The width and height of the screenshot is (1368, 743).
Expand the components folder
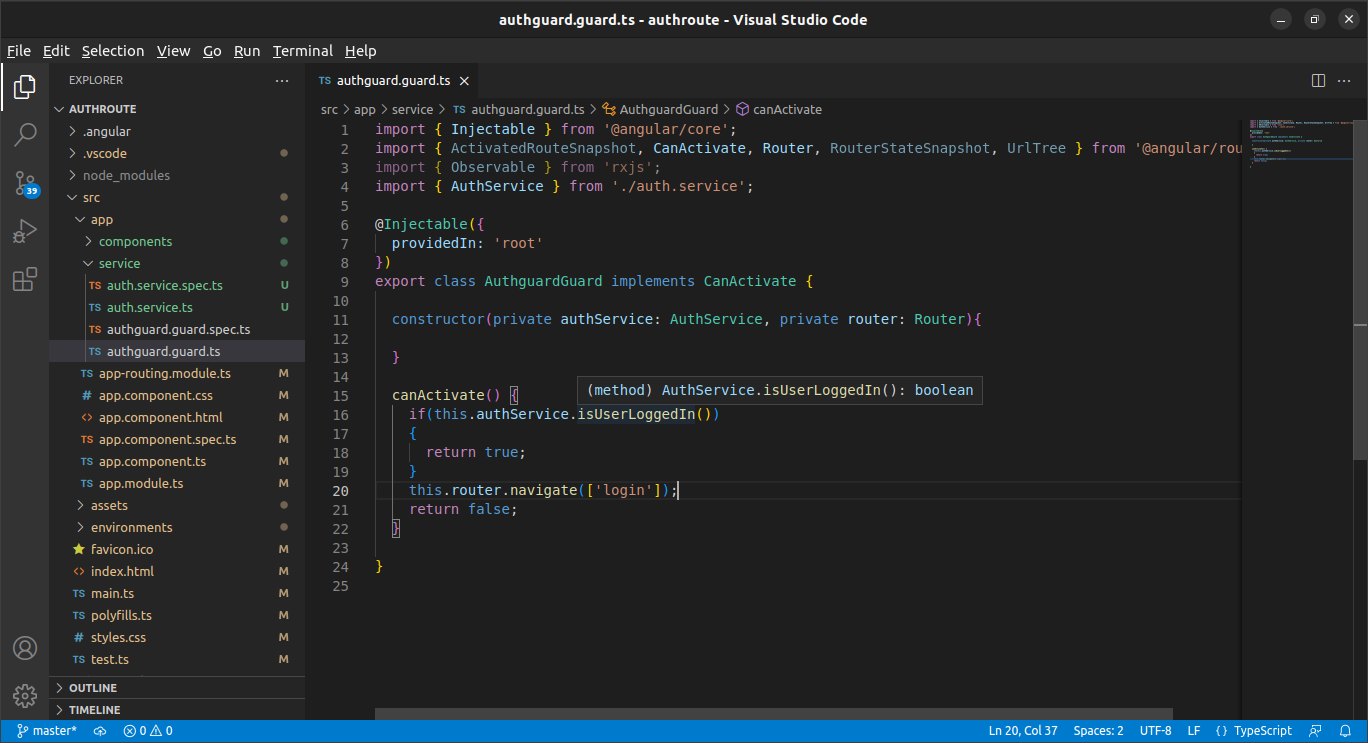tap(177, 241)
